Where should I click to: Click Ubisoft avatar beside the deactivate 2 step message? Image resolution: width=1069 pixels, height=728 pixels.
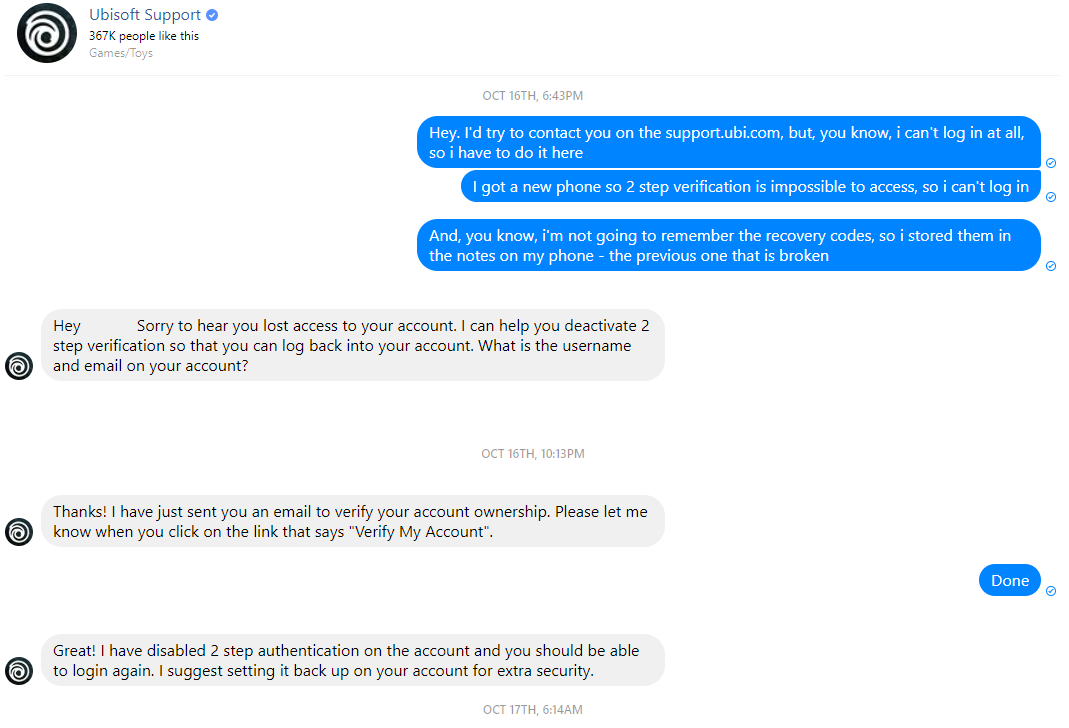[19, 366]
